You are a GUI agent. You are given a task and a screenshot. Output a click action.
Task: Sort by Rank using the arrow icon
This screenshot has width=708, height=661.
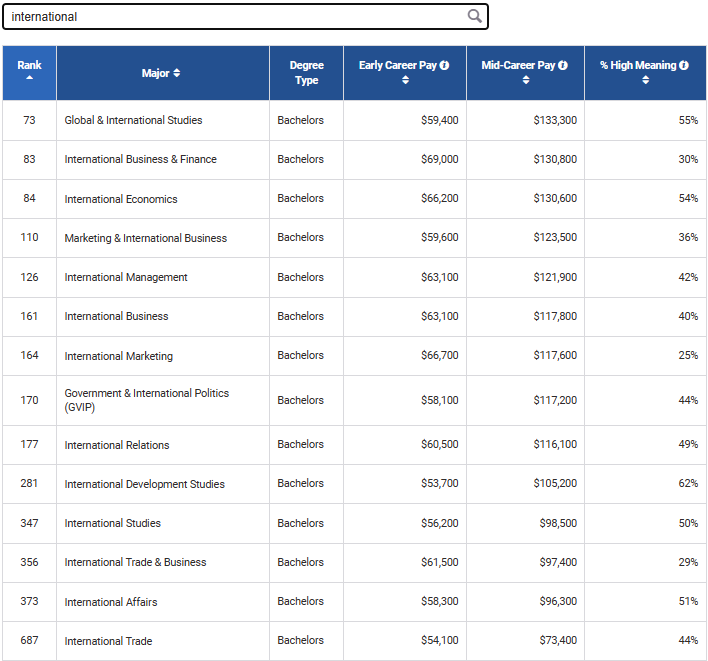pos(29,78)
